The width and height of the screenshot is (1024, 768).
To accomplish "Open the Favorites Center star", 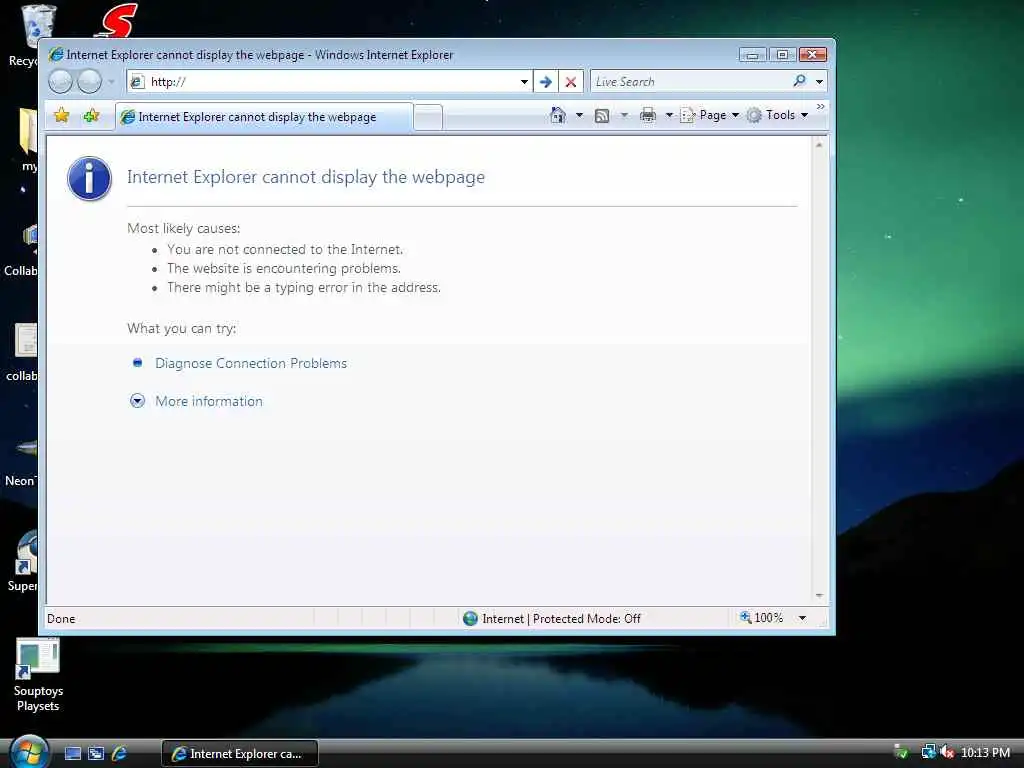I will click(61, 116).
